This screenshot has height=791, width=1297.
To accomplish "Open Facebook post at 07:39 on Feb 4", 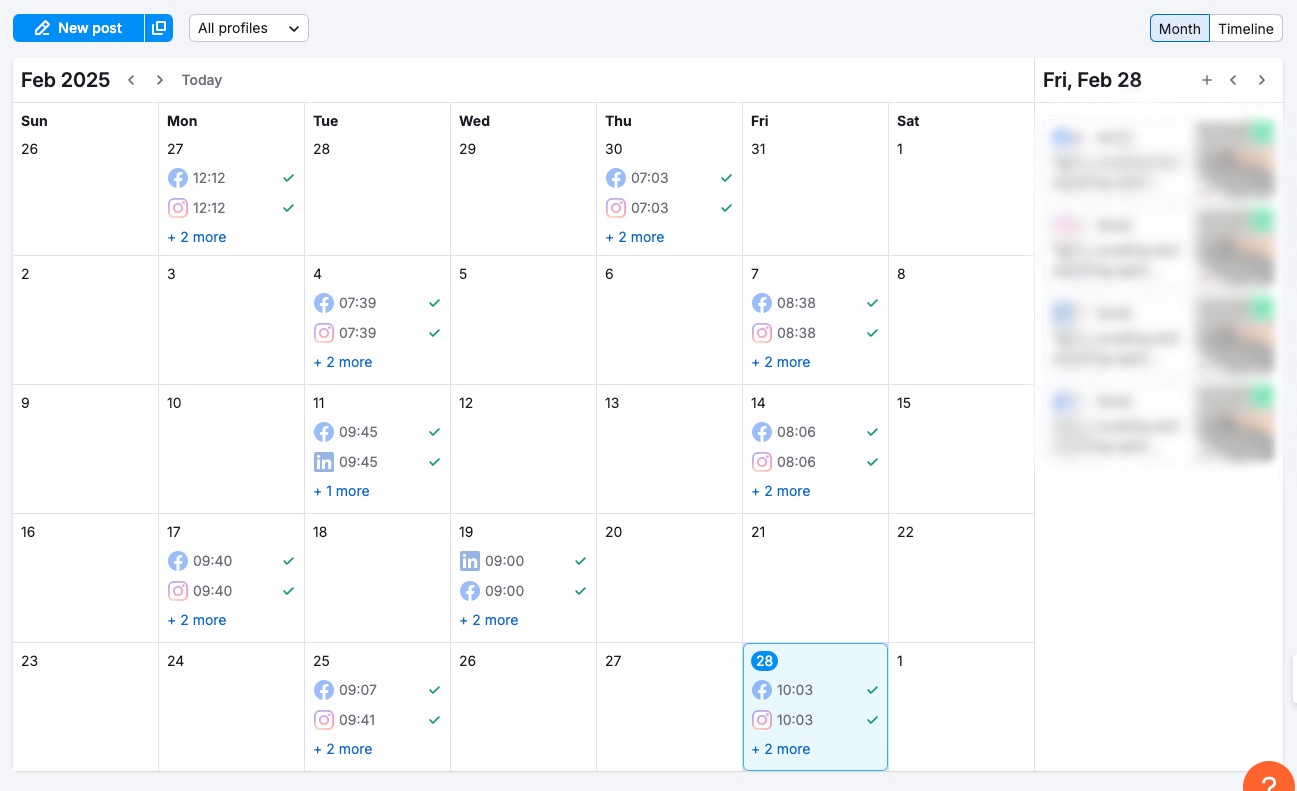I will tap(377, 303).
